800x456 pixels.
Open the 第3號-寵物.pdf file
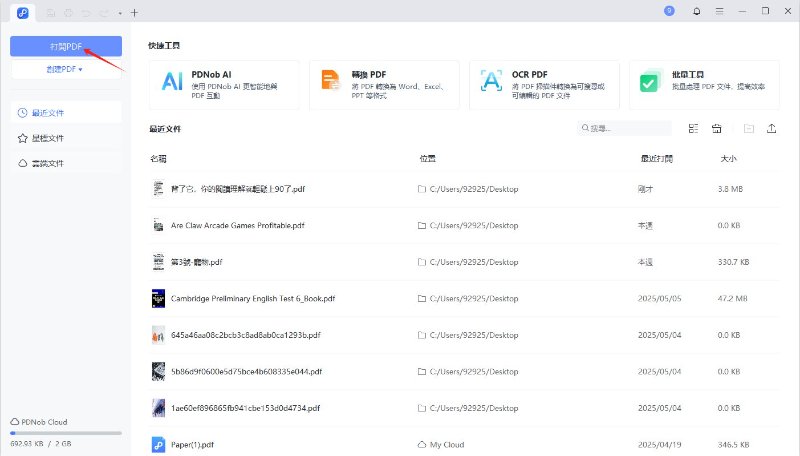tap(196, 262)
